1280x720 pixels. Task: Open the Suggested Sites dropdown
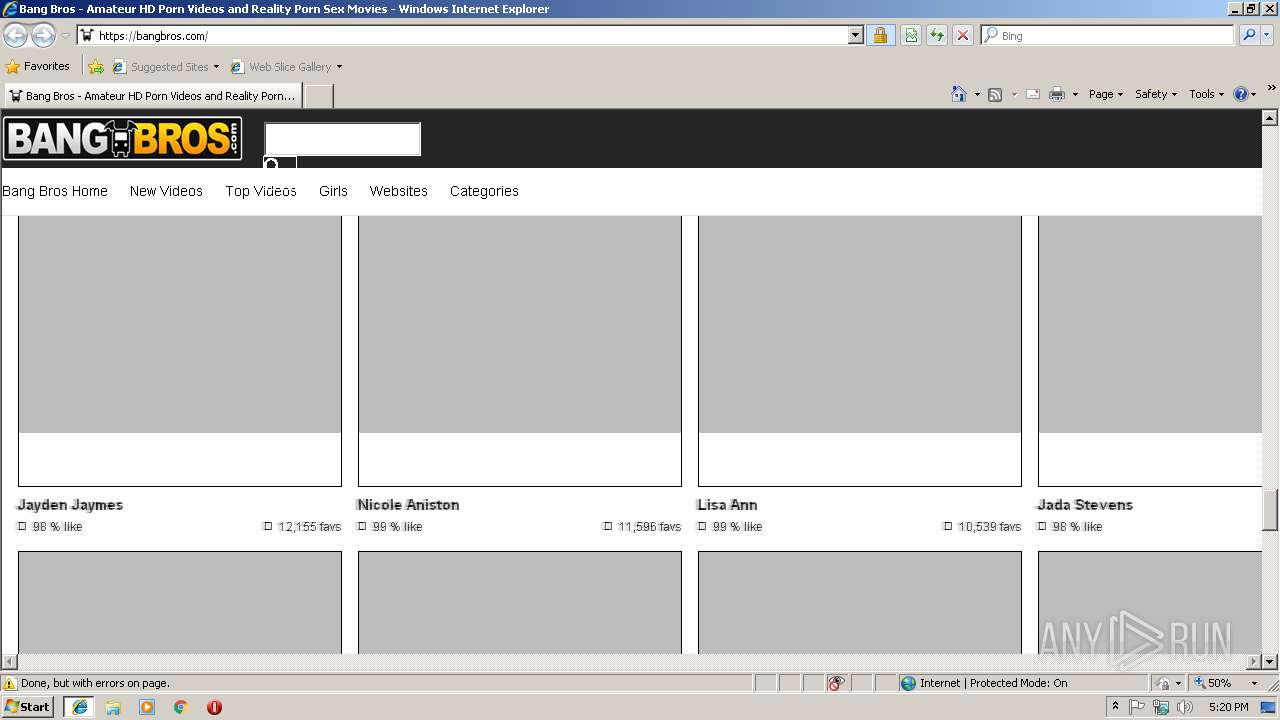165,67
